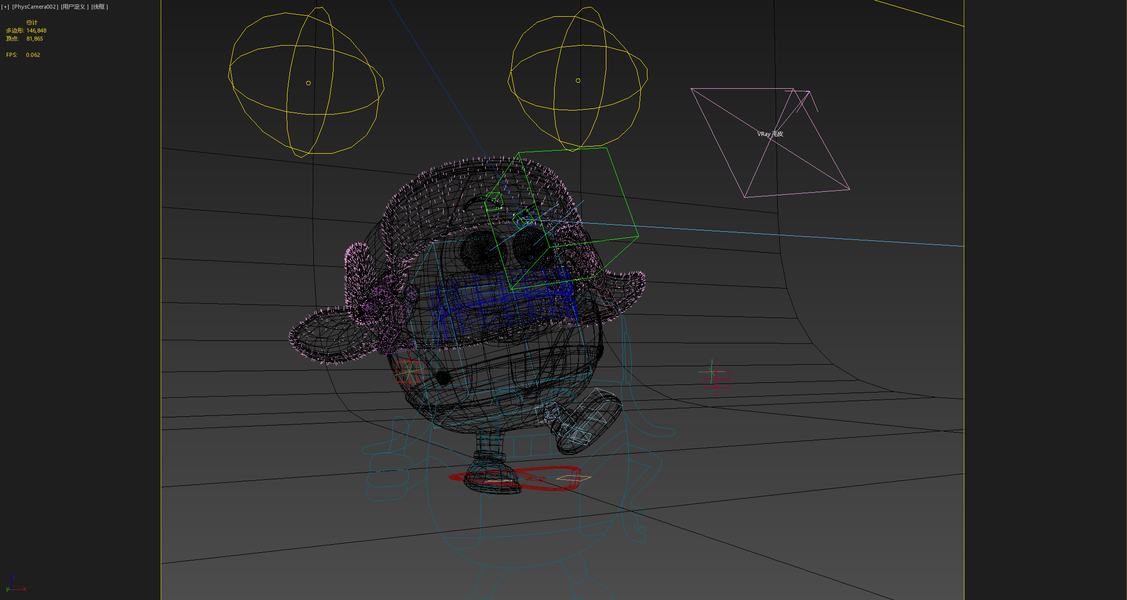Select the pink VRay plane light
1127x600 pixels.
(770, 142)
